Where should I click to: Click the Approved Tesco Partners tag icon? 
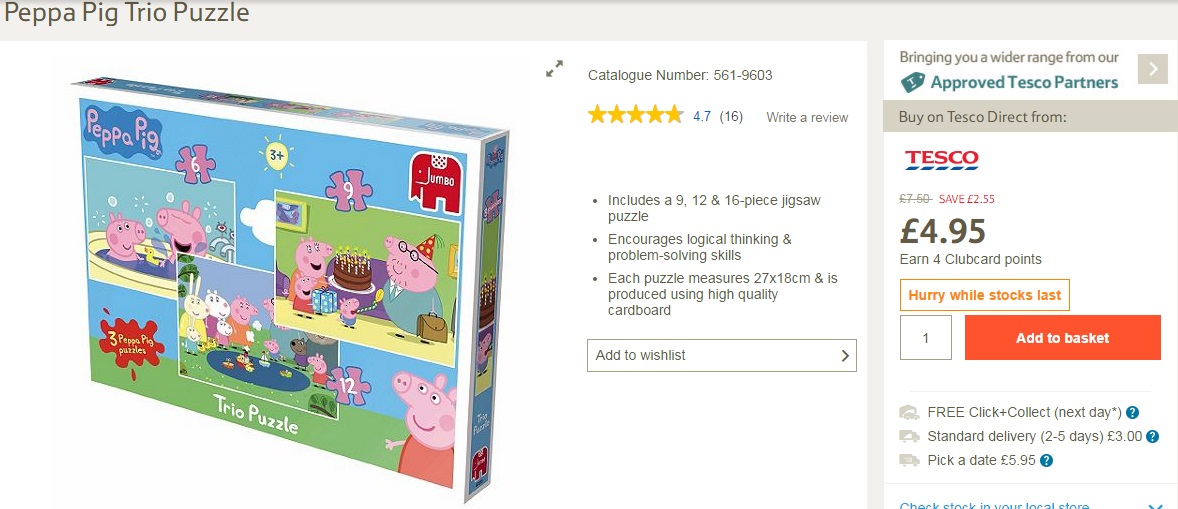(911, 82)
